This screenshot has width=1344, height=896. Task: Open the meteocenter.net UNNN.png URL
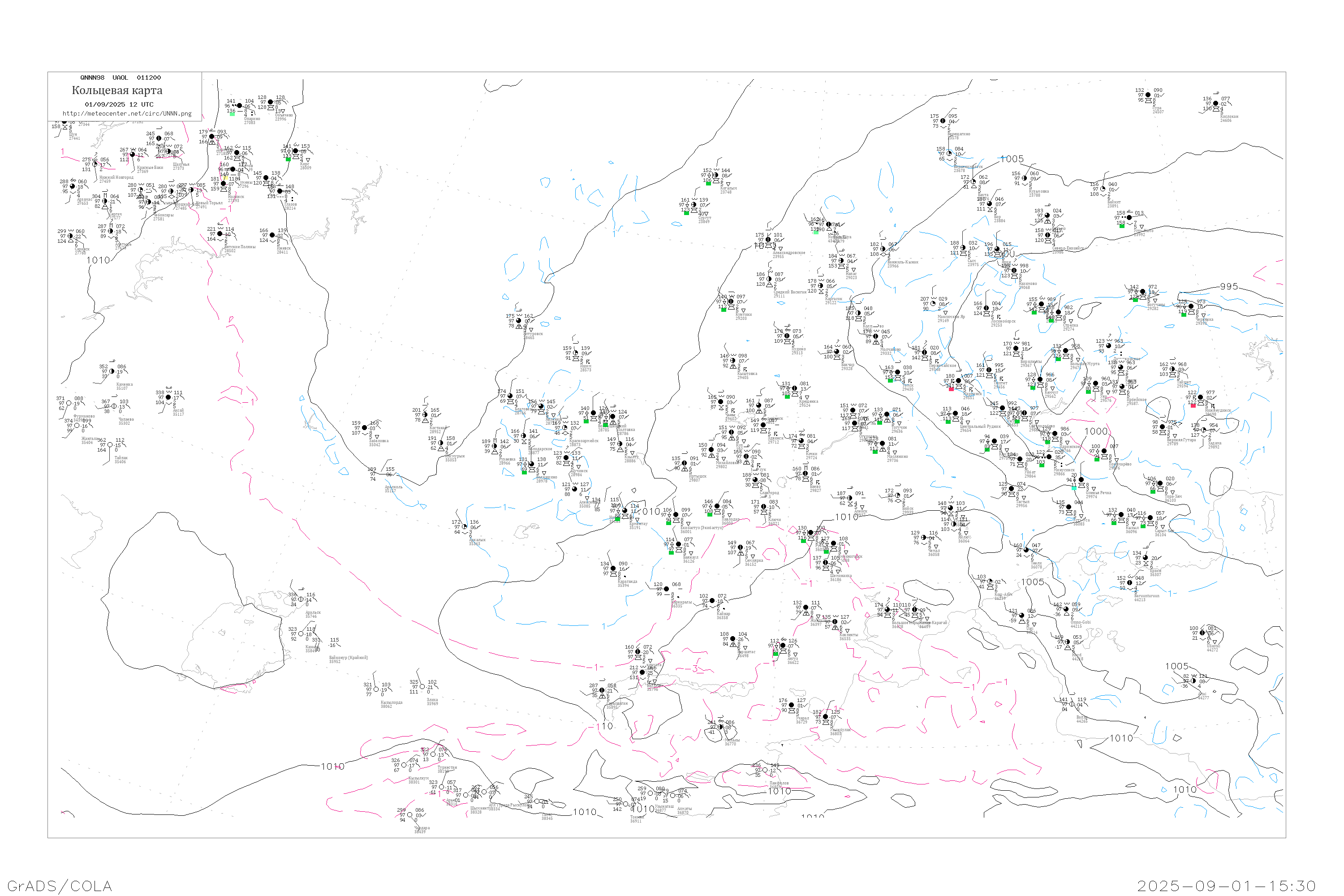coord(127,114)
